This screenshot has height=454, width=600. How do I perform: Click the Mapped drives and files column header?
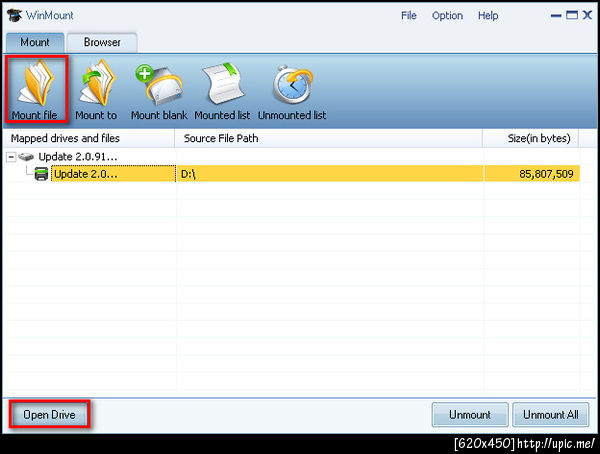88,138
